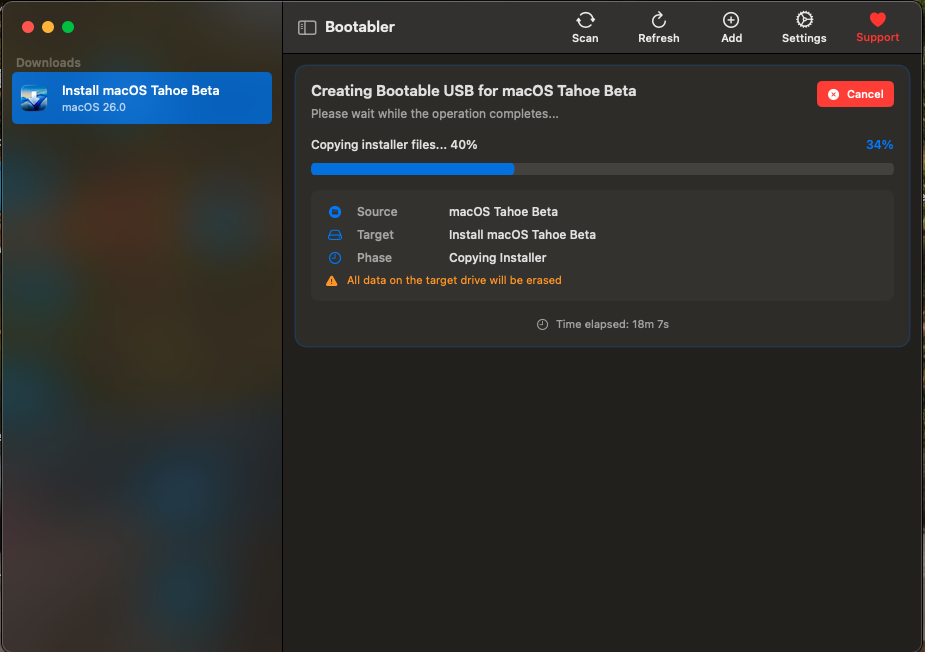The image size is (925, 652).
Task: Click 'Please wait while the operation completes' text
Action: 435,114
